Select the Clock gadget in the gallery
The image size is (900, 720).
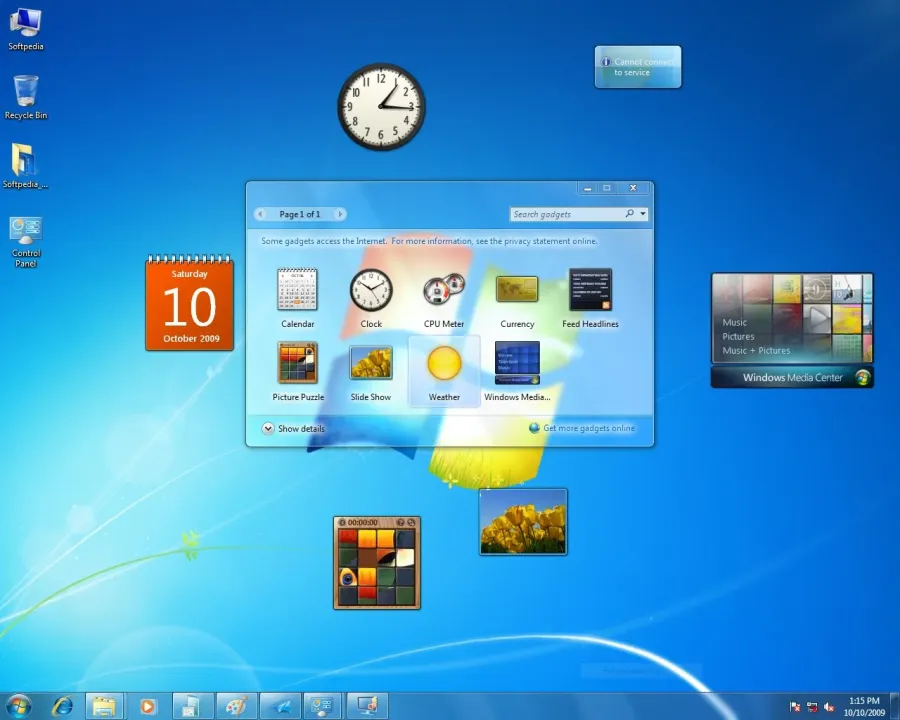tap(371, 298)
